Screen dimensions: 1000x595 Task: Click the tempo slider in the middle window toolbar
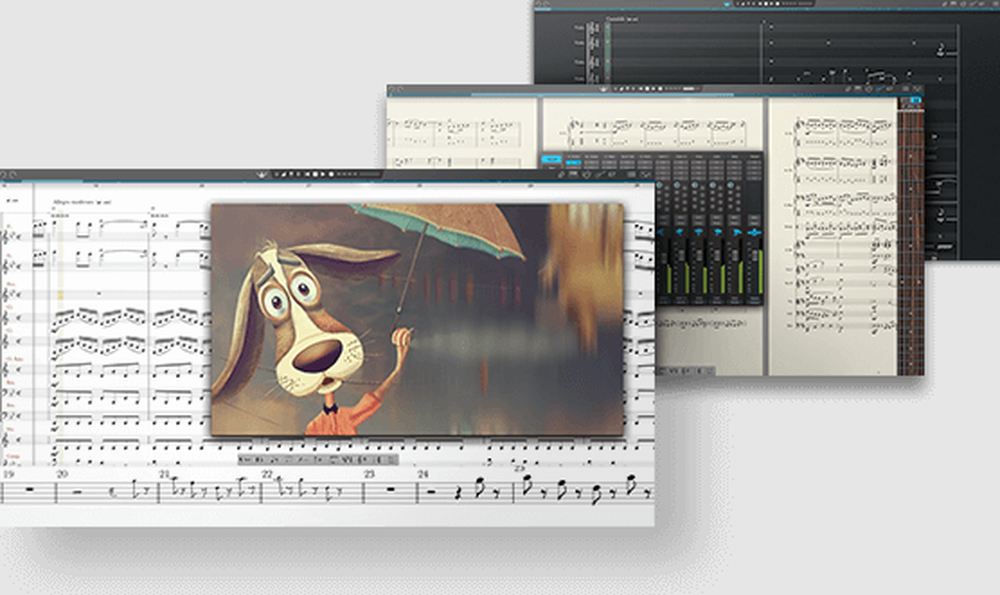[691, 89]
